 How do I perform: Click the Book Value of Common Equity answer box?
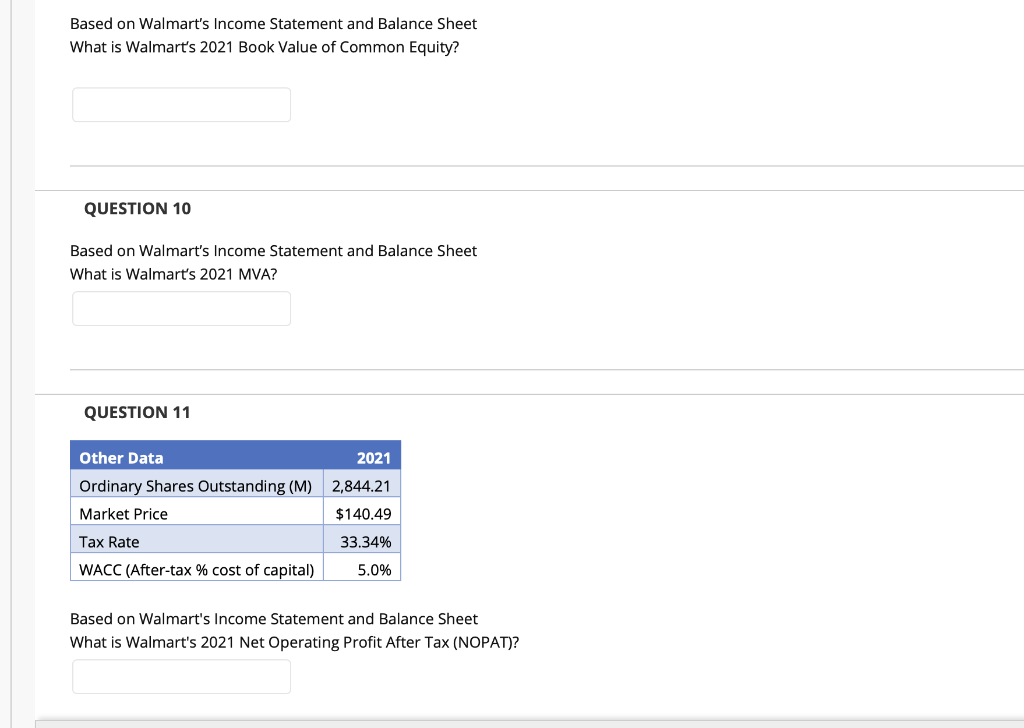point(182,104)
